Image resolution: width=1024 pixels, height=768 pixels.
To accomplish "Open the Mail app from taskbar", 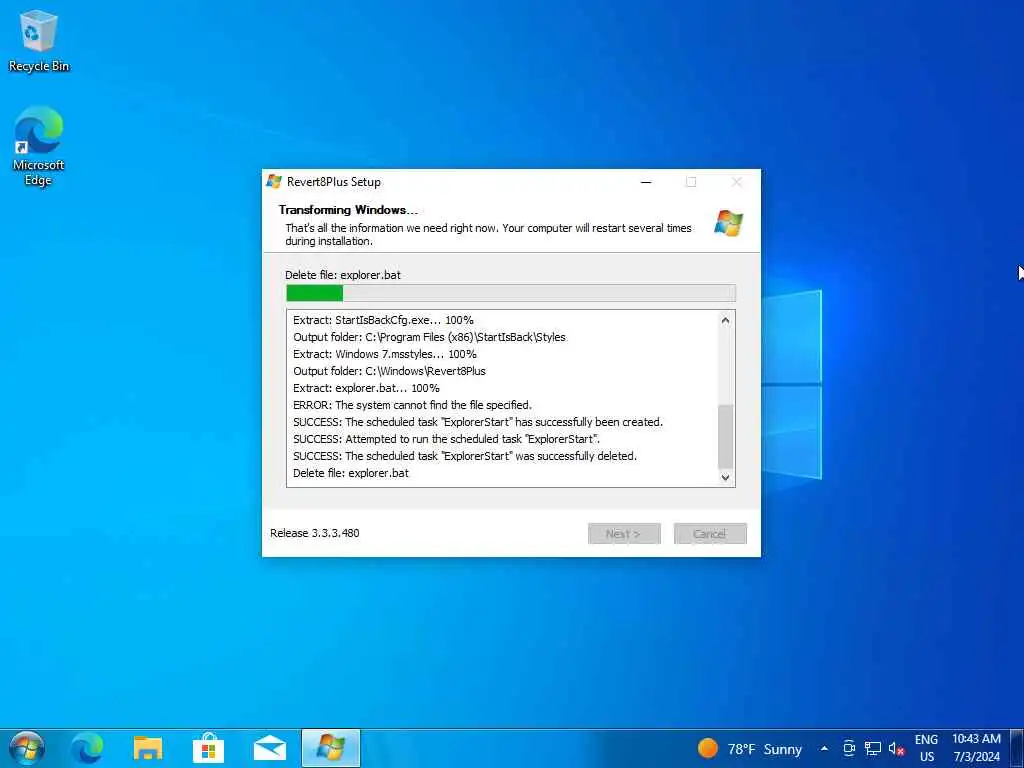I will 270,748.
